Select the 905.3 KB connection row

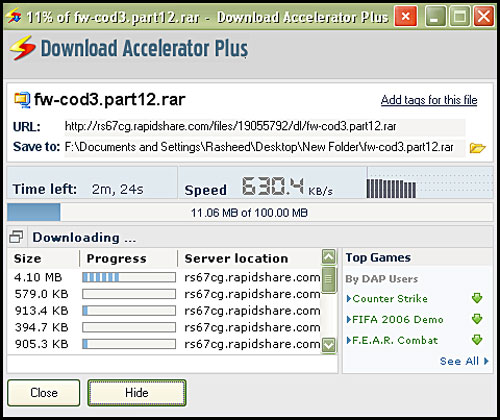(x=164, y=344)
